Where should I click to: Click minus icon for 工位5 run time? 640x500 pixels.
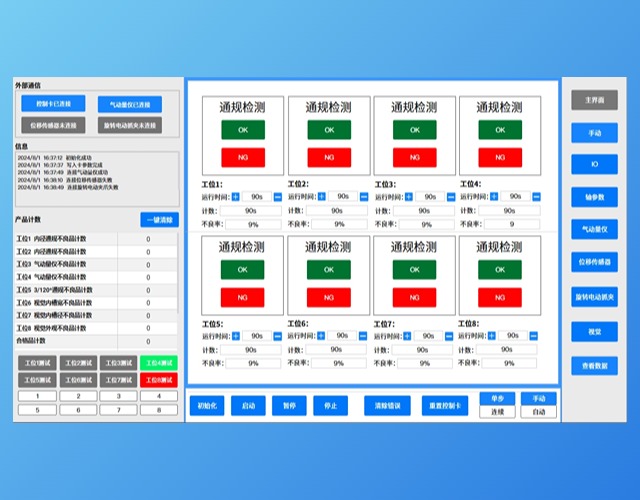coord(279,336)
